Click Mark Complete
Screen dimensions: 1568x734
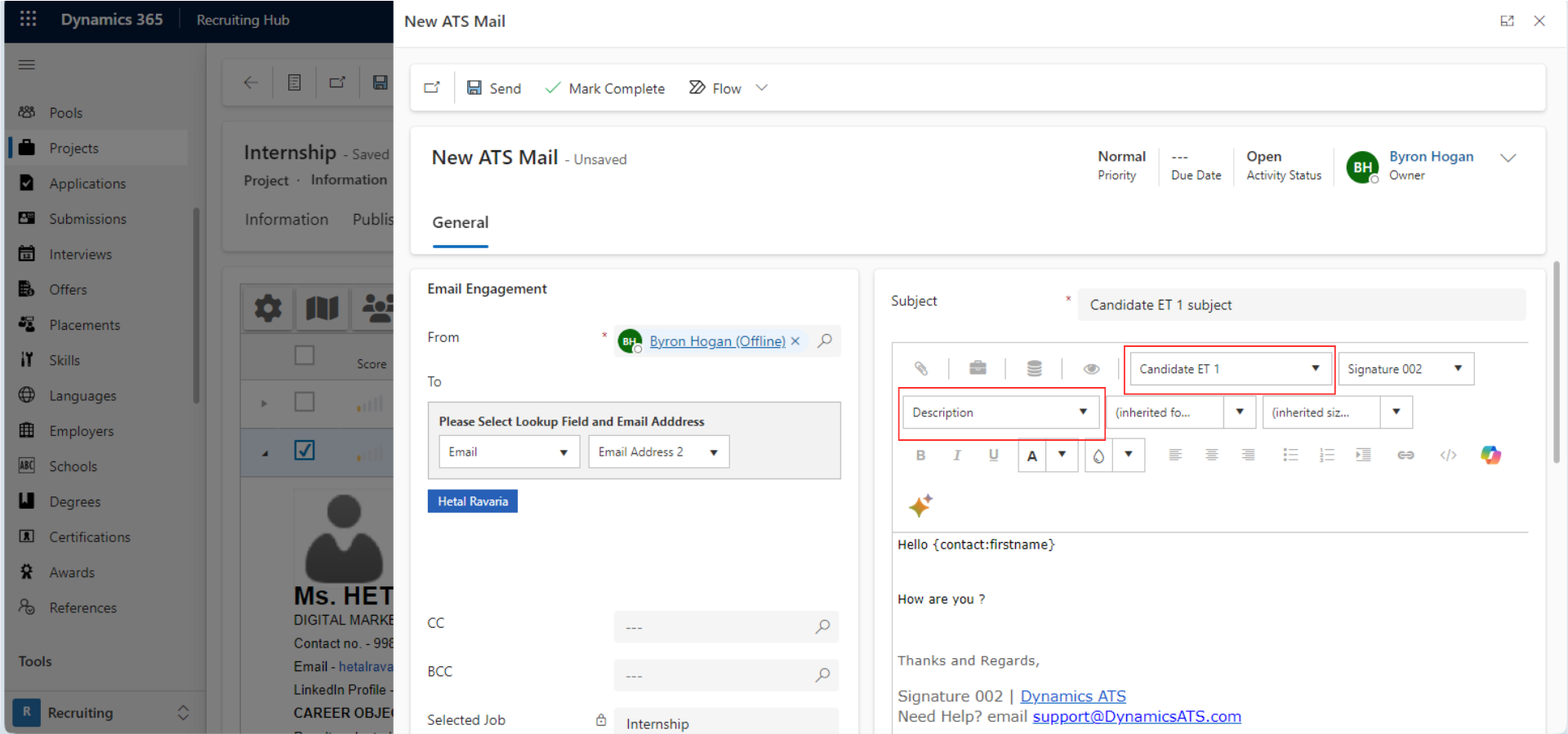[x=604, y=87]
